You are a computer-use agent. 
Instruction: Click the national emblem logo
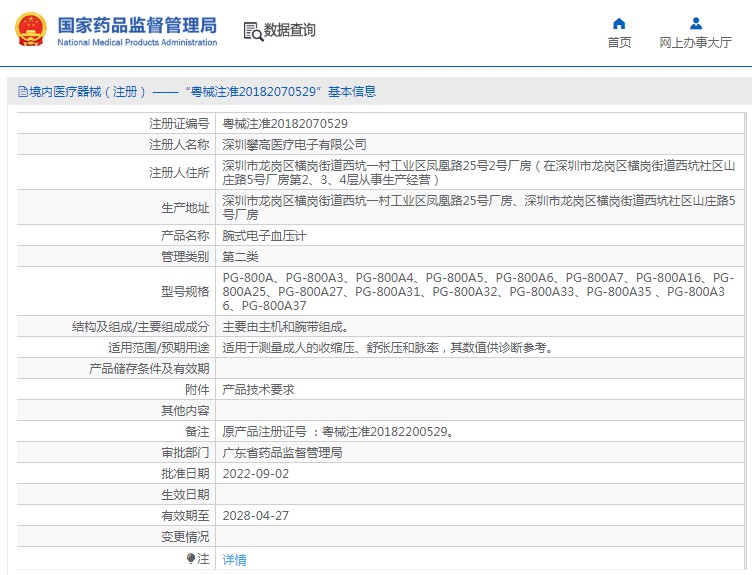coord(31,30)
